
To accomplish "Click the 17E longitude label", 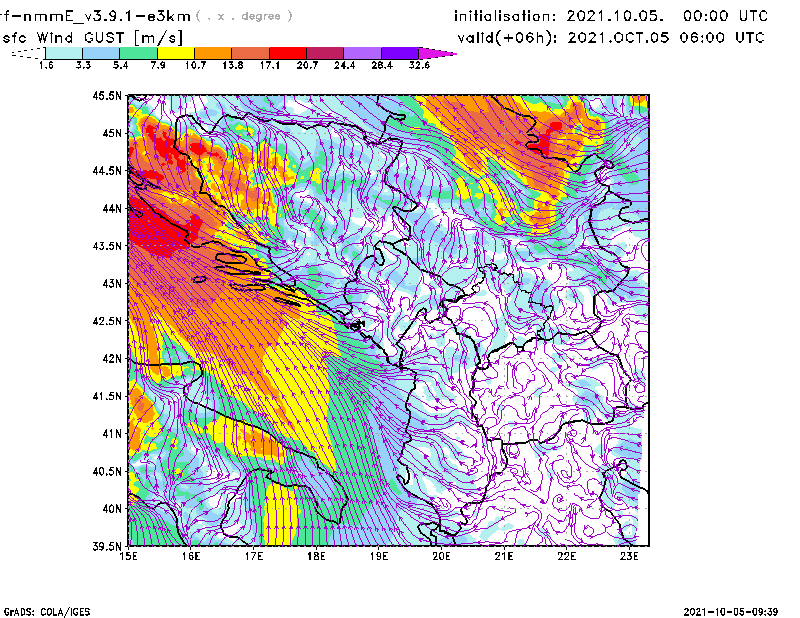I will (x=254, y=556).
